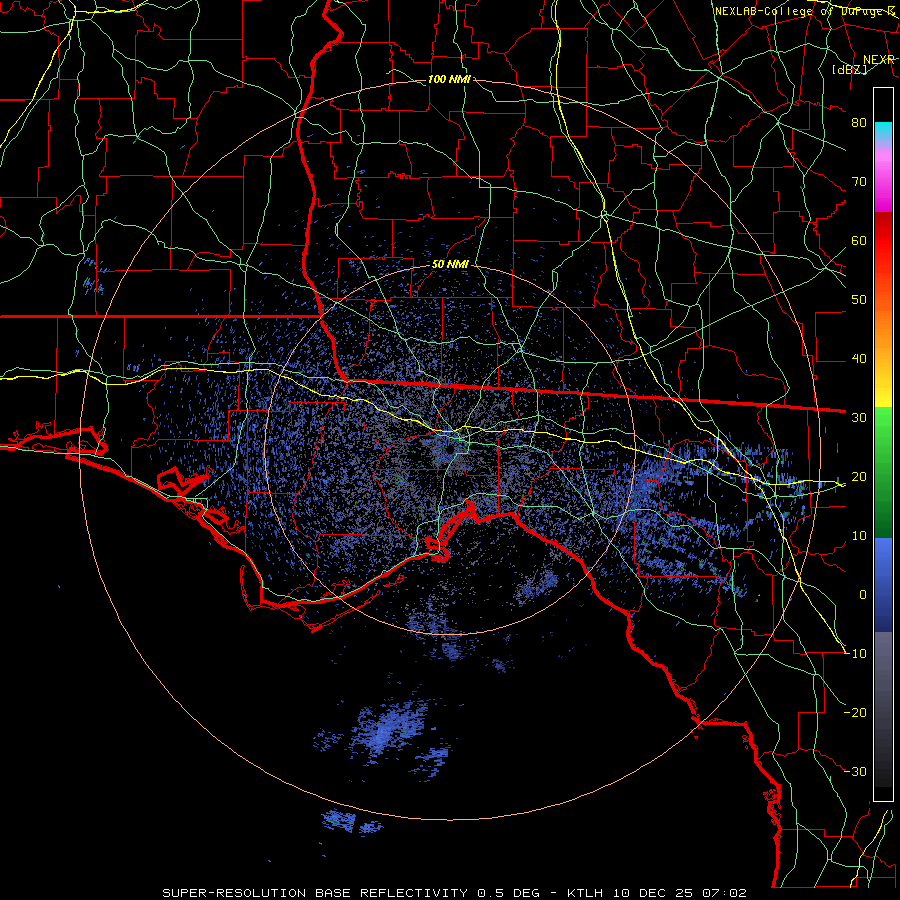900x900 pixels.
Task: Click the 50 dBZ scale value
Action: point(859,300)
